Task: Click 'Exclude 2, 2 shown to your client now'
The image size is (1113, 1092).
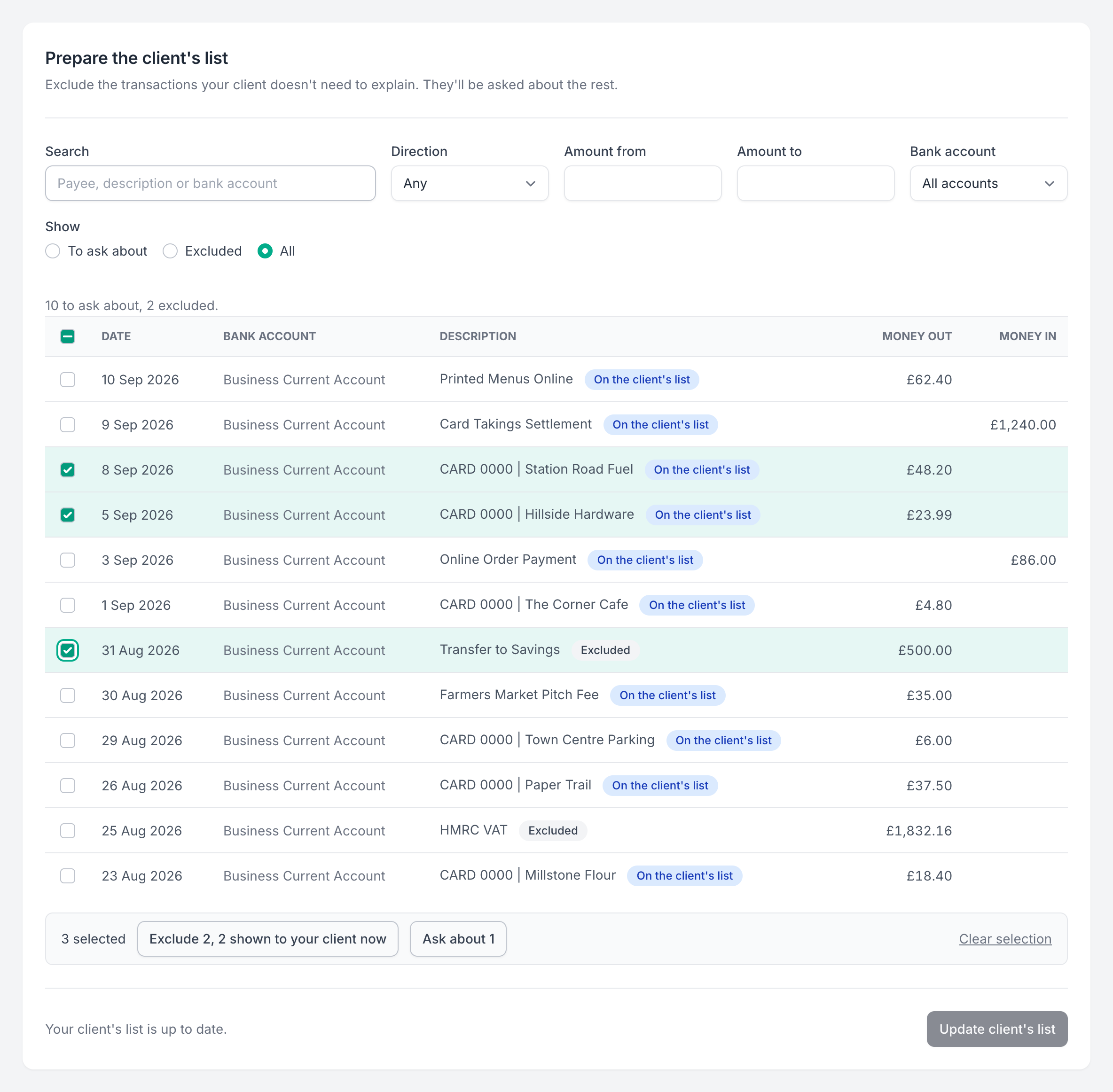Action: click(268, 939)
